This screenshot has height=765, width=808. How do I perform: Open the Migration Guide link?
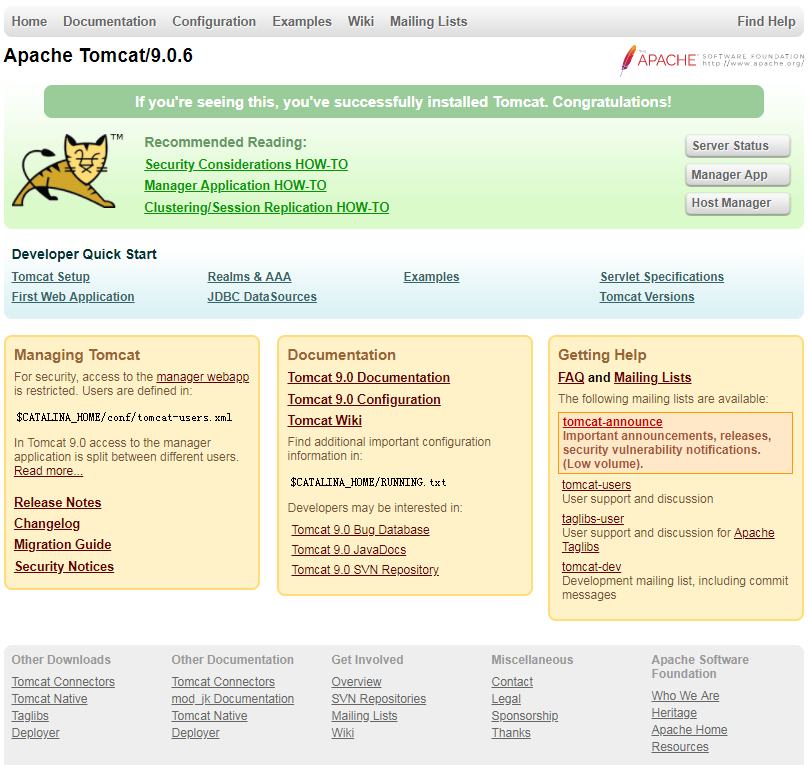(x=63, y=545)
